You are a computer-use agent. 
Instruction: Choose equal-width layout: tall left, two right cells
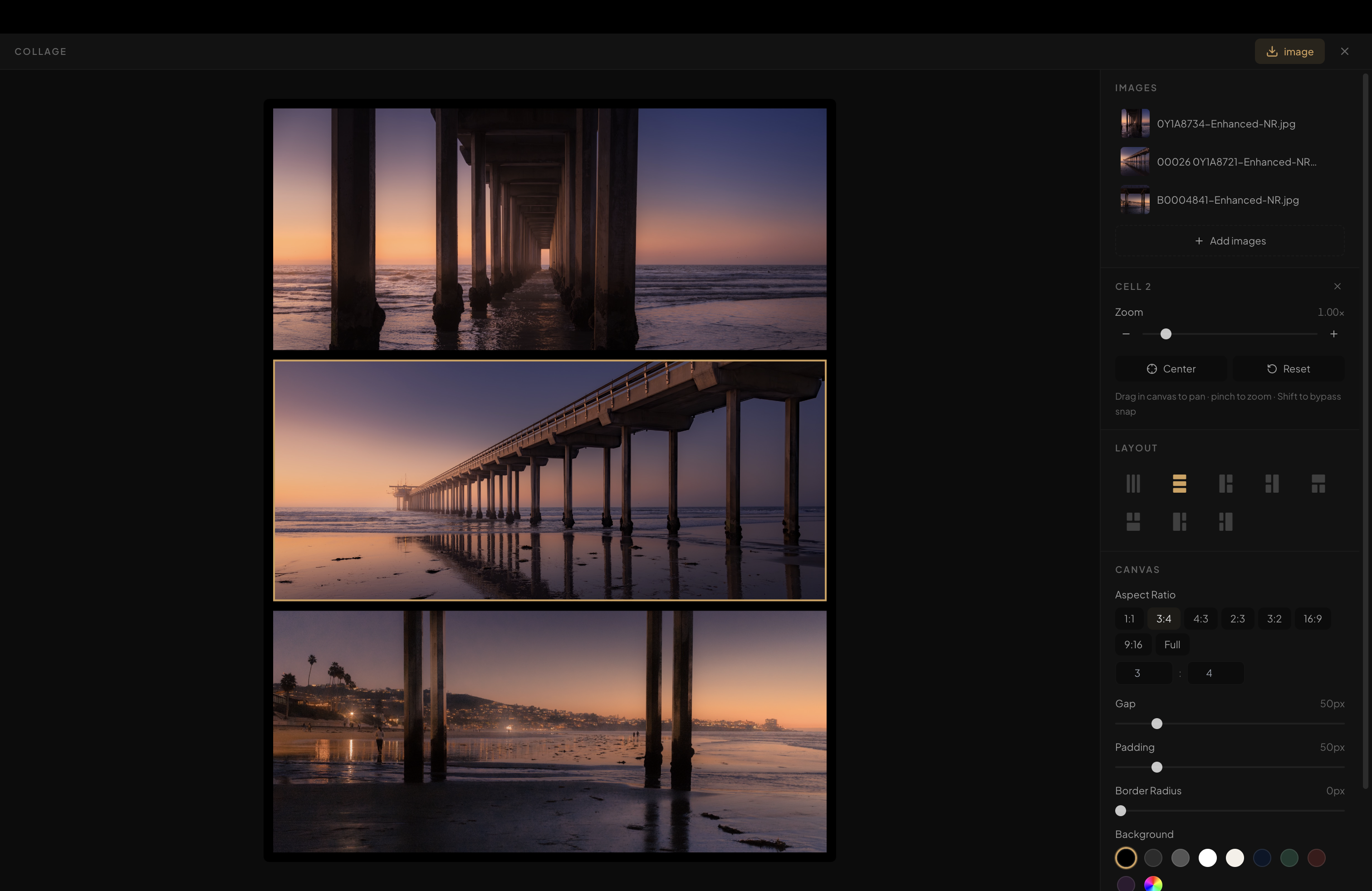pyautogui.click(x=1225, y=484)
